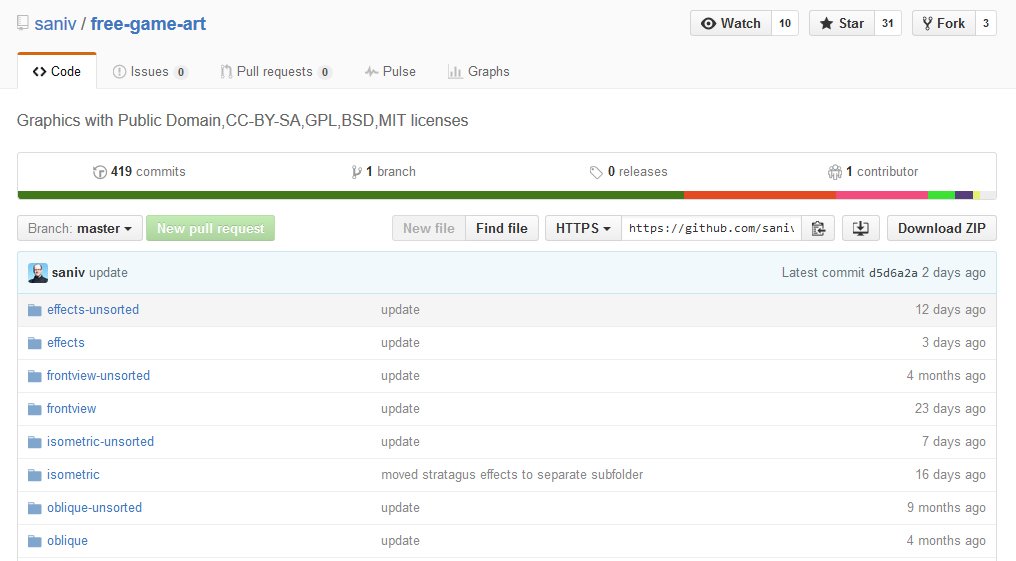Open the latest commit message 'update'
The height and width of the screenshot is (561, 1016).
[x=108, y=273]
